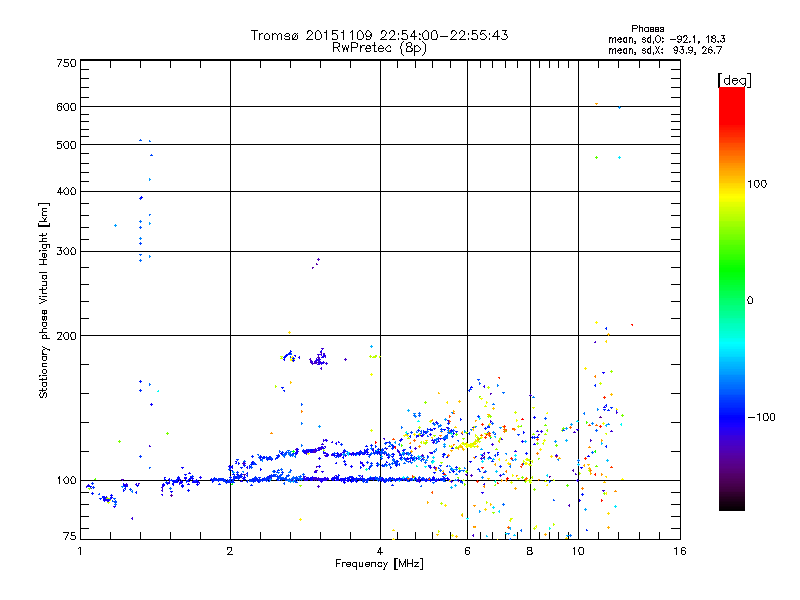Click the y-axis label '300'
Viewport: 800px width, 600px height.
[66, 252]
